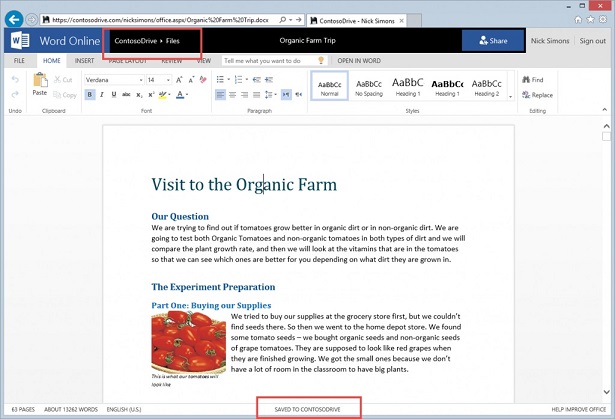Insert a bulleted list
The image size is (615, 419).
(220, 80)
